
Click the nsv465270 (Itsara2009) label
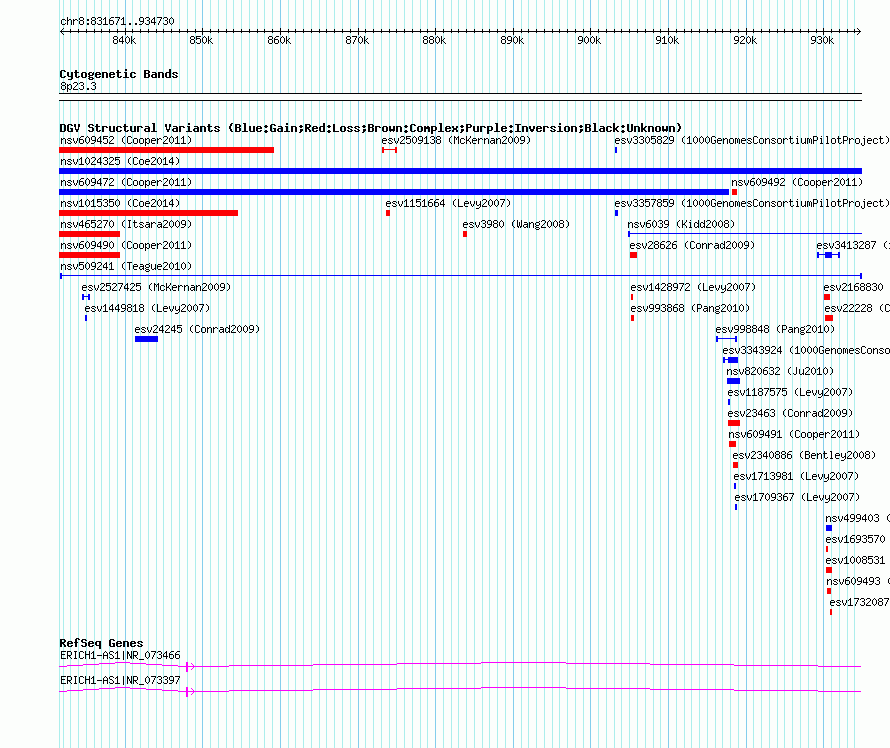126,224
